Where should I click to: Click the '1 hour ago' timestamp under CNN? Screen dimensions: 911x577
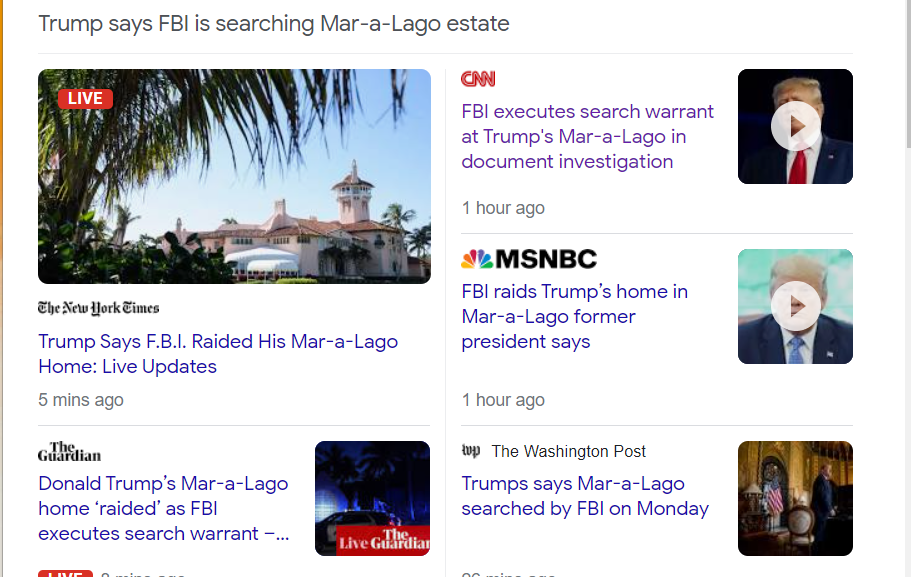point(503,208)
